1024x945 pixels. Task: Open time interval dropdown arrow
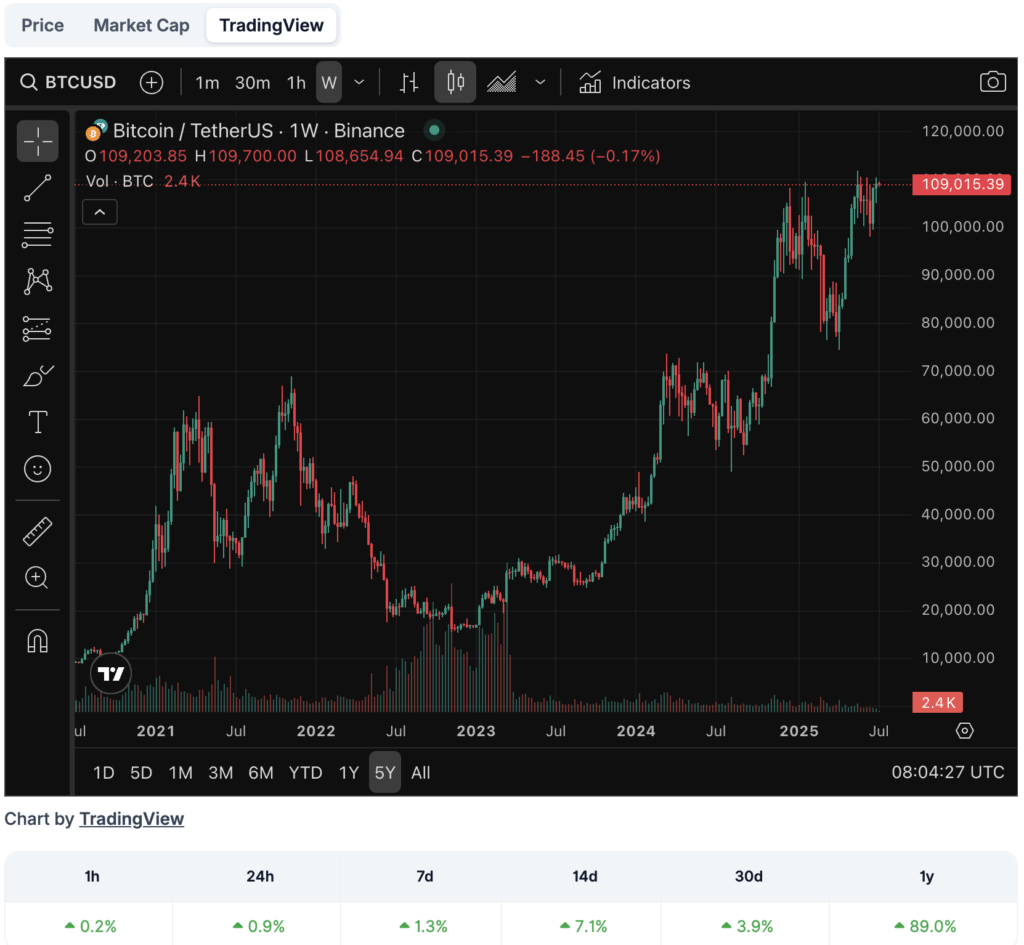359,82
